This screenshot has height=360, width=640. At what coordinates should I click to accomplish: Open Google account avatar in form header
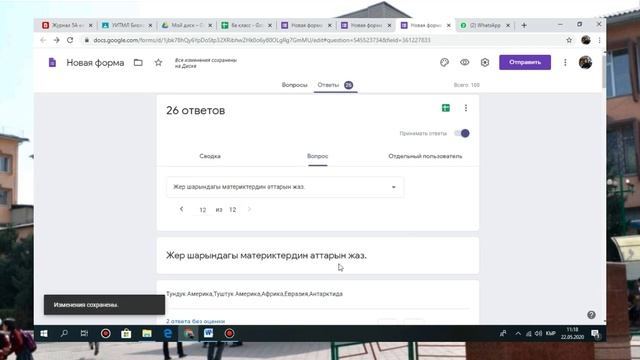585,62
